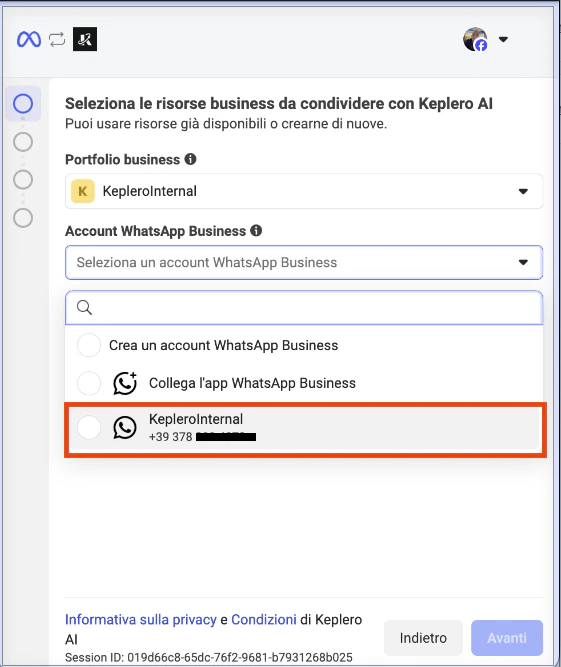Click the swap arrows icon between logos
Screen dimensions: 561x667
pos(57,40)
